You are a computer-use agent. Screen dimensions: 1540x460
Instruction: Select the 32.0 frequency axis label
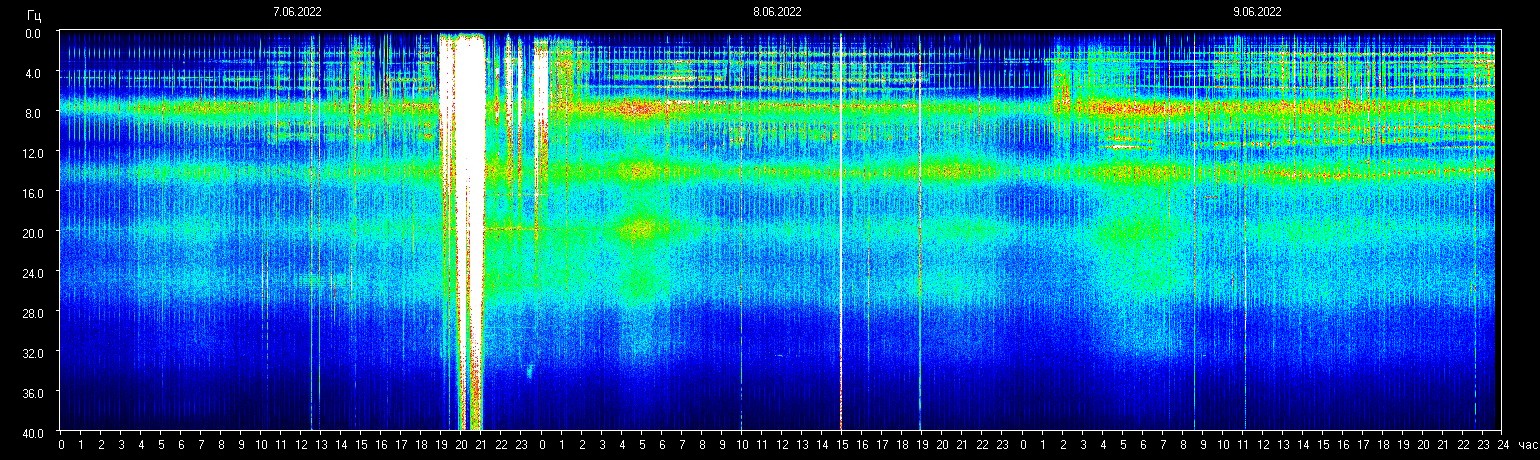(31, 353)
